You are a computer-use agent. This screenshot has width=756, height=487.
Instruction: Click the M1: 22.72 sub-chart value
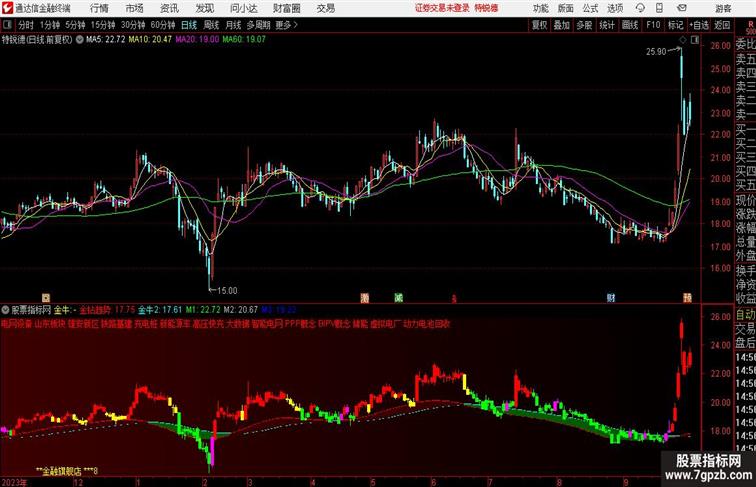[x=203, y=310]
